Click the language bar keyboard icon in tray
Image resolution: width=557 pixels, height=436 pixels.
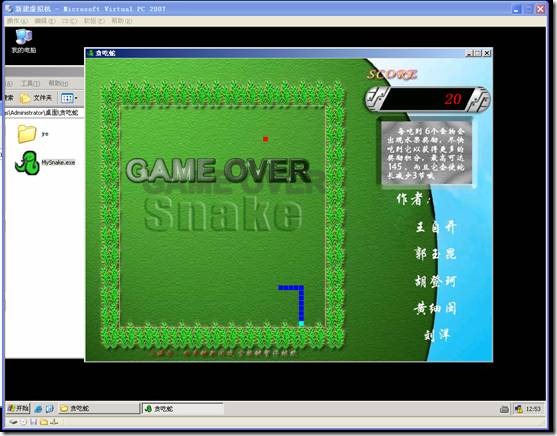point(504,409)
